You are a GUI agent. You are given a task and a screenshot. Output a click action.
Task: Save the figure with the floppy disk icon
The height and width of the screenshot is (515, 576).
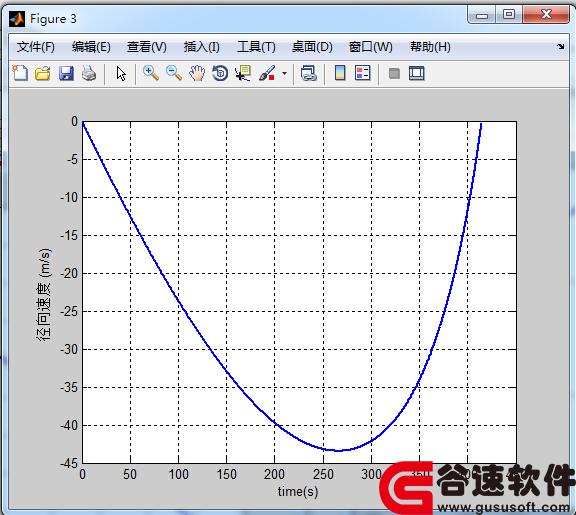click(66, 73)
